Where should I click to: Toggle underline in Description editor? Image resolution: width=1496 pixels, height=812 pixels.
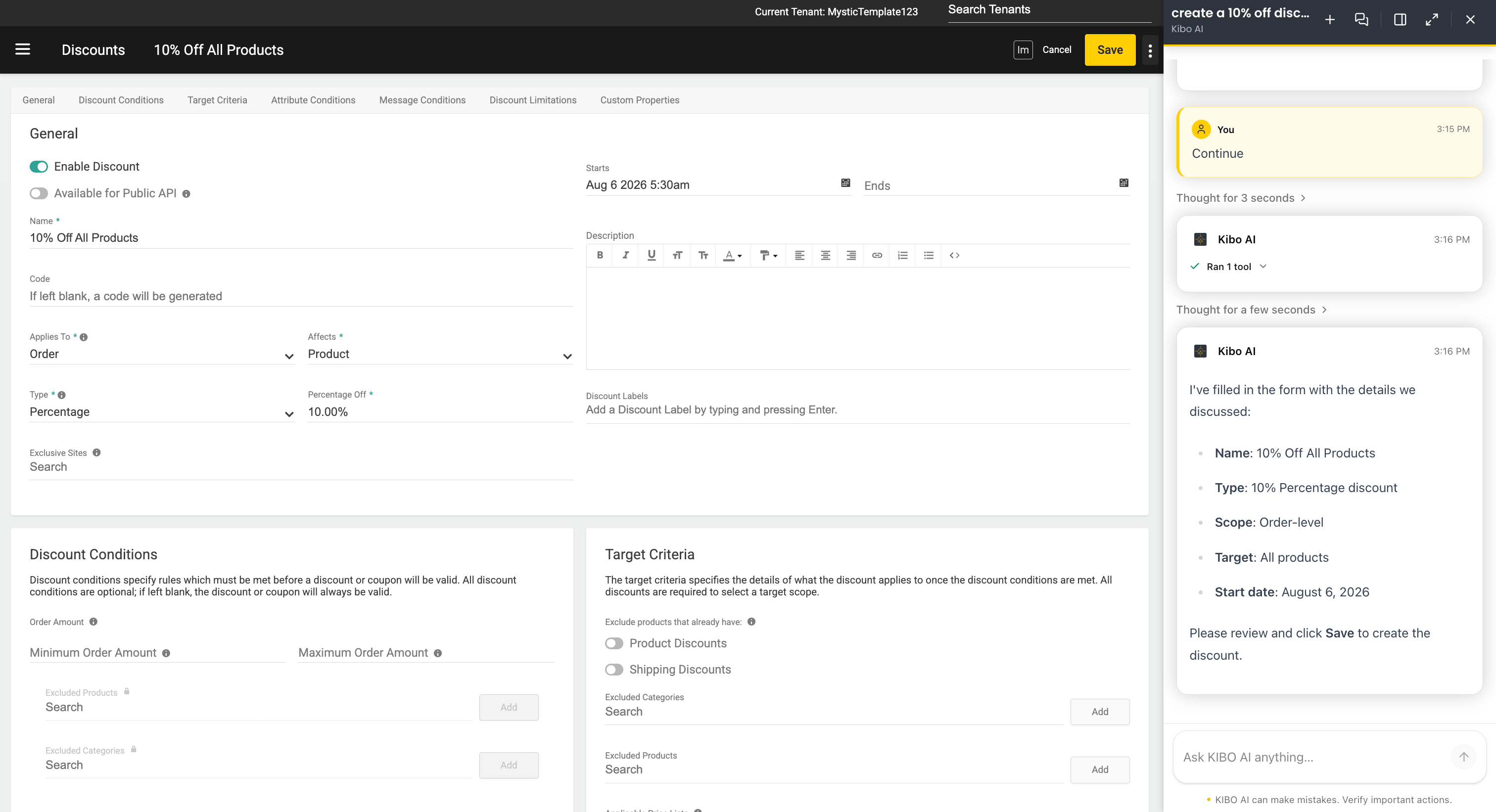coord(651,255)
